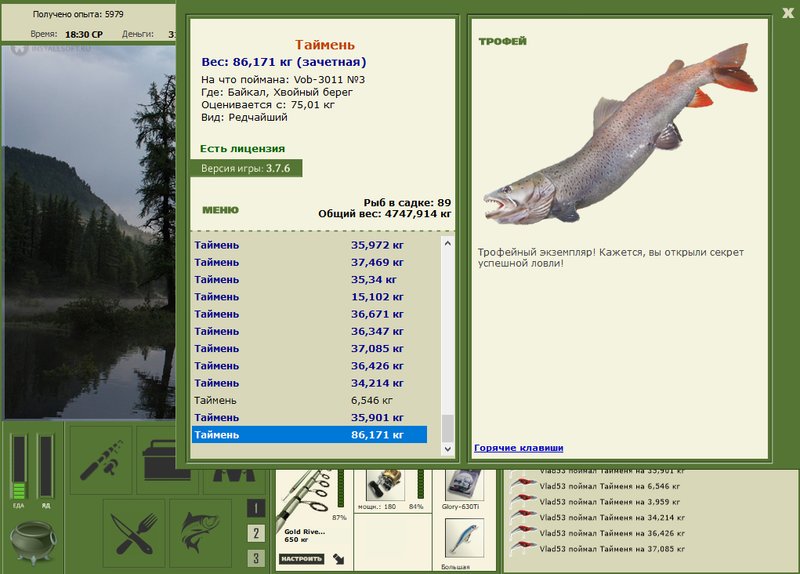800x574 pixels.
Task: Click the ЕДА food level bar
Action: (x=19, y=467)
